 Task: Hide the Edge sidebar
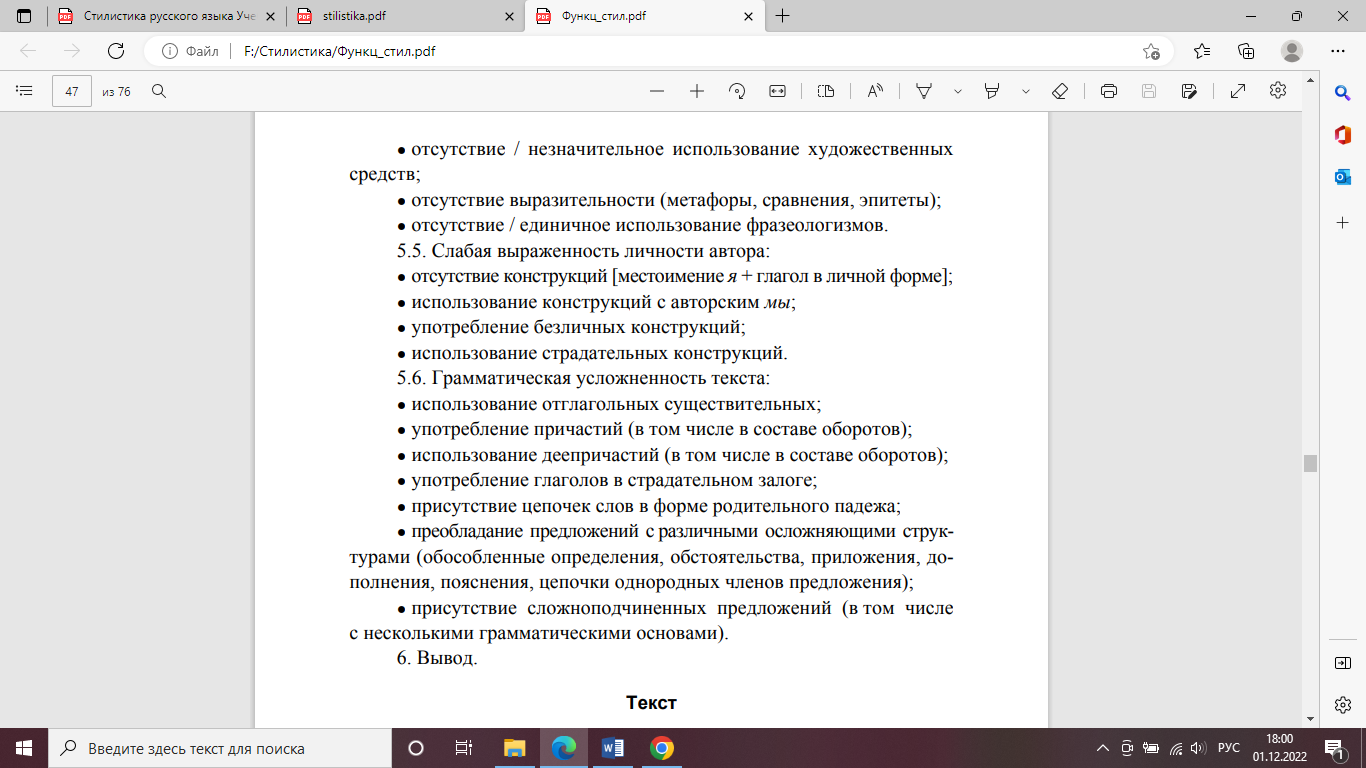click(1343, 663)
